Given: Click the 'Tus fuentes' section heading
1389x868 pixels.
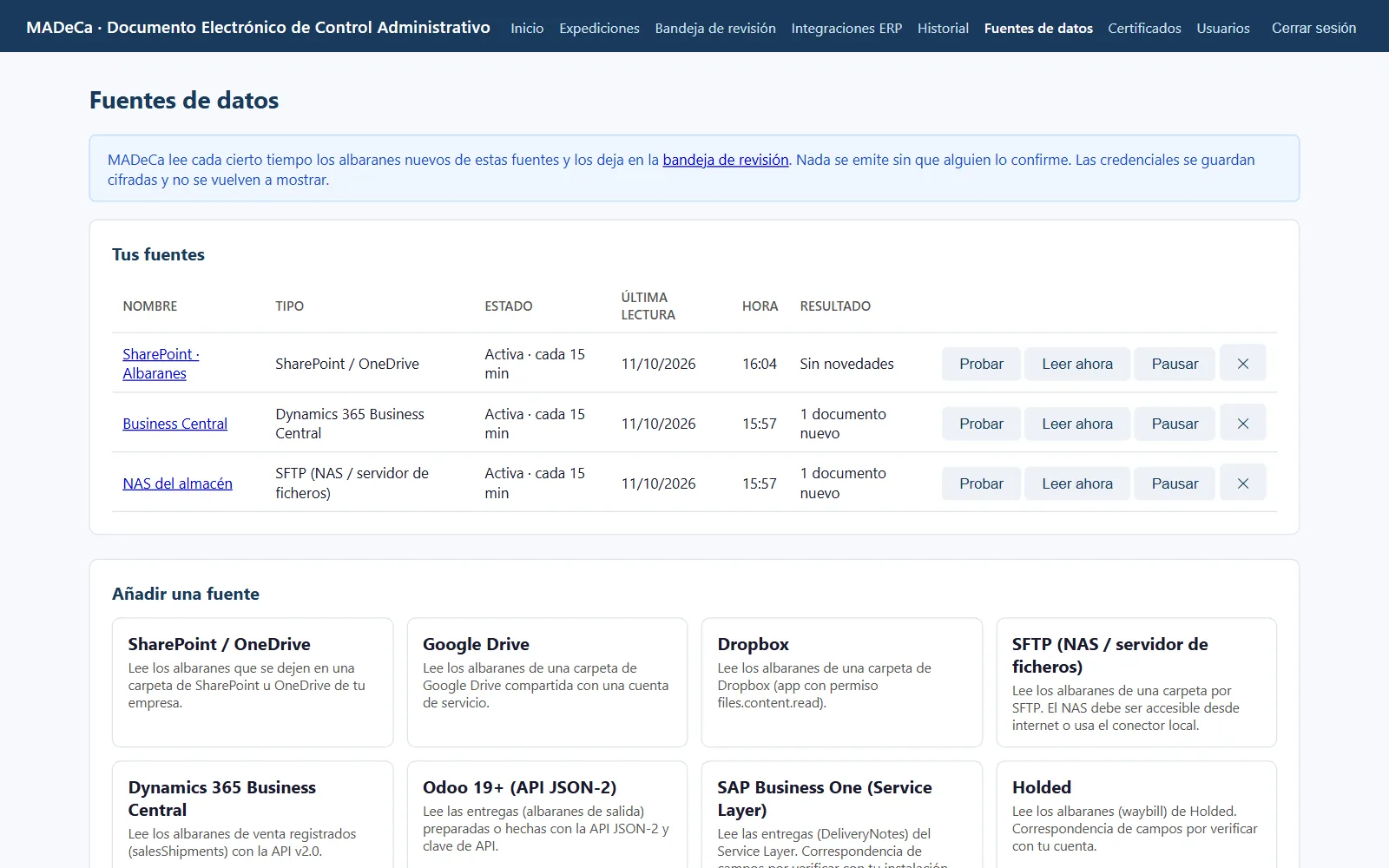Looking at the screenshot, I should point(158,254).
